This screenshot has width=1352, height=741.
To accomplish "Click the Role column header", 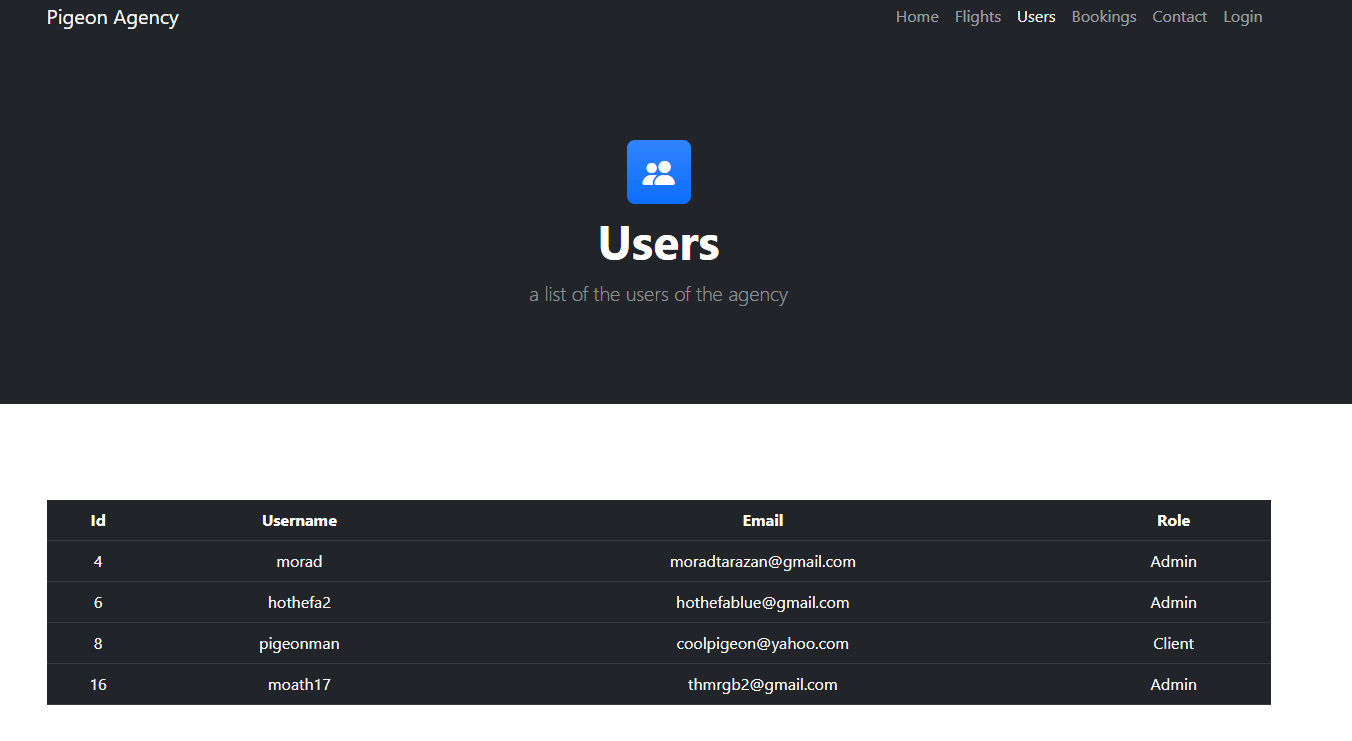I will pos(1172,520).
